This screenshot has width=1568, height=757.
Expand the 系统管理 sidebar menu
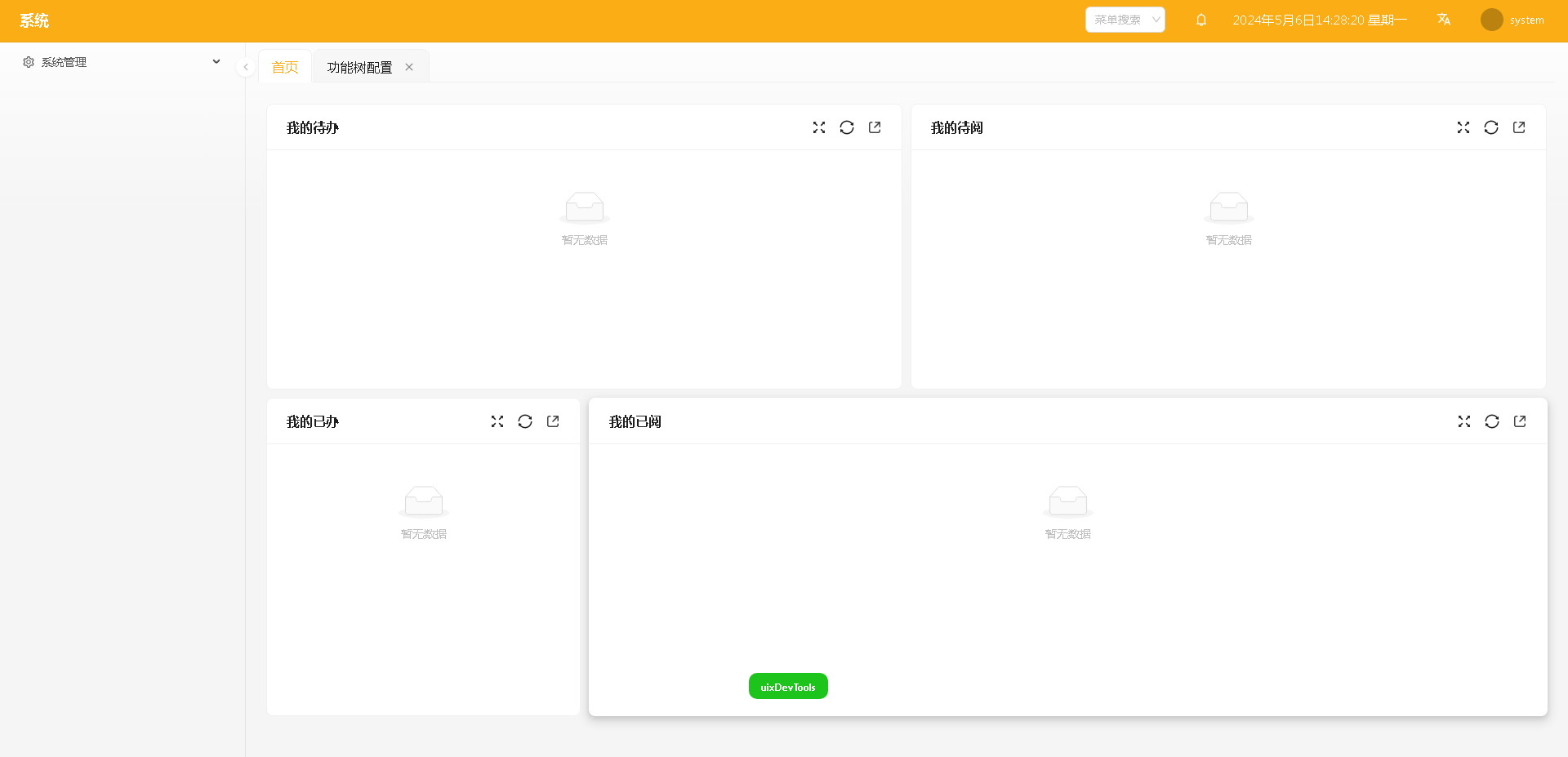pos(122,62)
